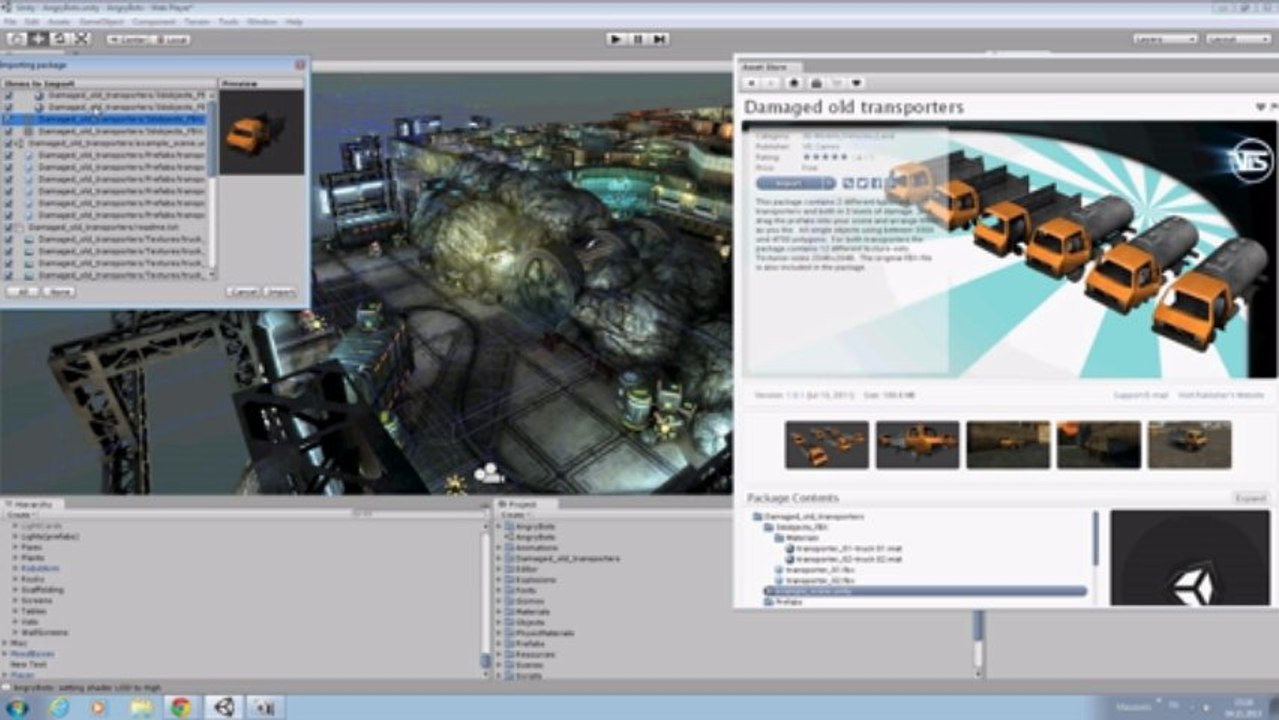Expand the Materials folder in Project
1279x720 pixels.
499,611
